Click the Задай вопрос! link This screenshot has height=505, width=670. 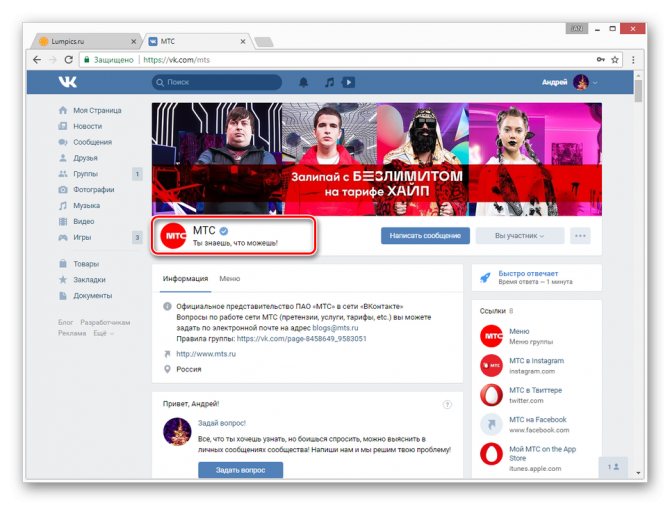click(222, 423)
